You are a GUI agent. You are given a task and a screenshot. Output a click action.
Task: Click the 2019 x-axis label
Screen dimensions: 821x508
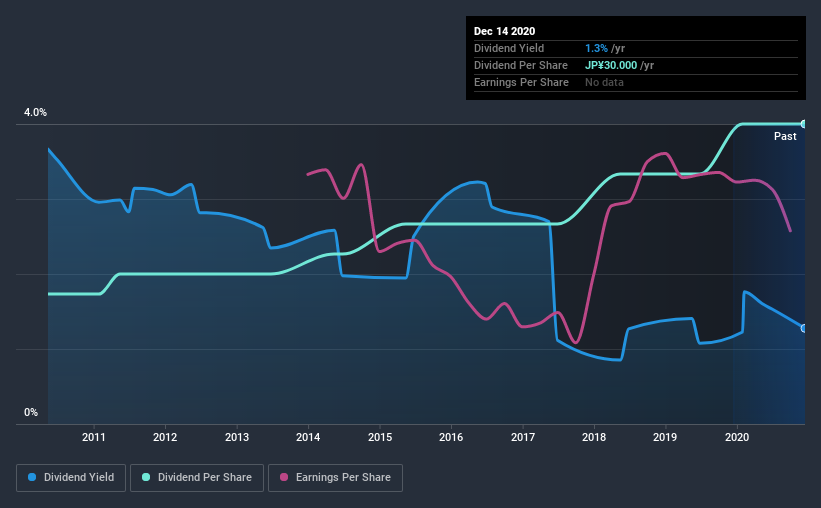(665, 437)
